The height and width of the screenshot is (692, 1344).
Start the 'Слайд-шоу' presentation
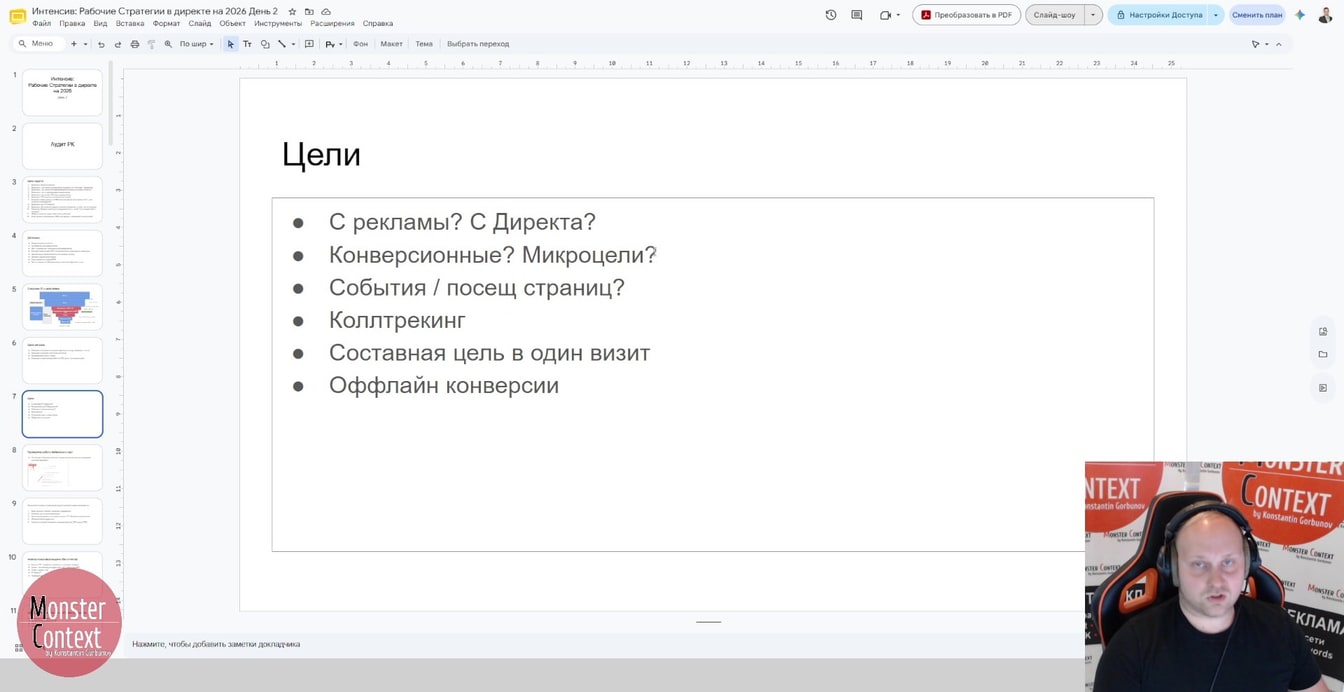[x=1055, y=15]
